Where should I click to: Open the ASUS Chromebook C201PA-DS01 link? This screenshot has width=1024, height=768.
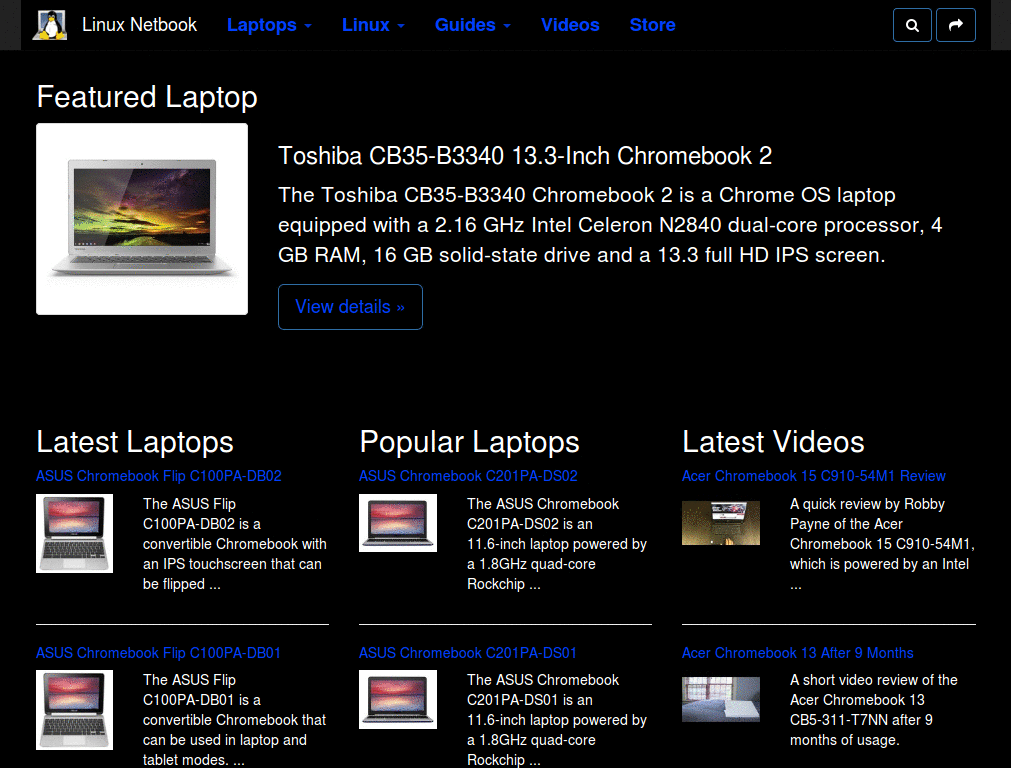[468, 653]
